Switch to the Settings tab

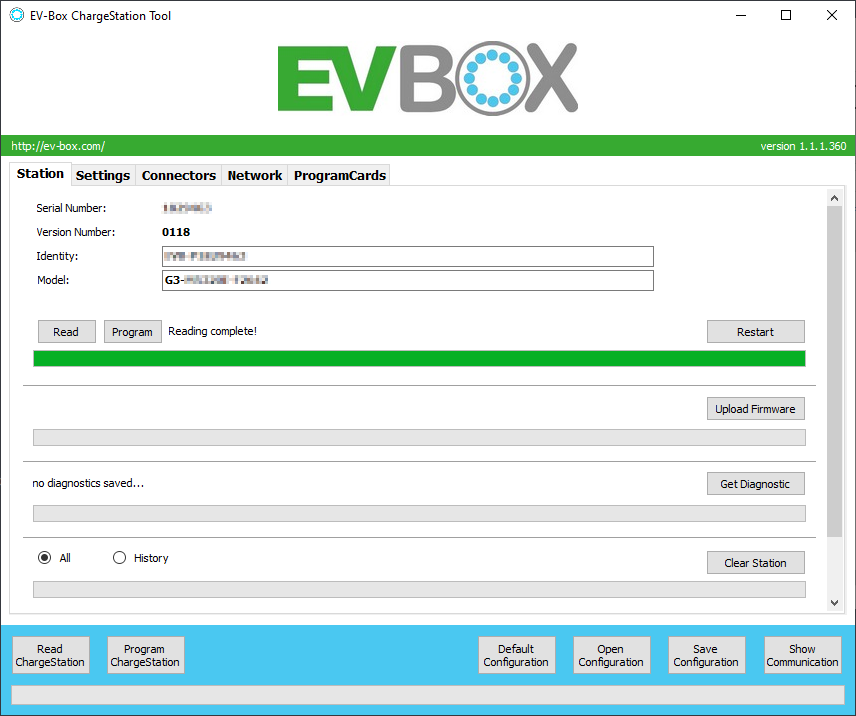coord(102,175)
